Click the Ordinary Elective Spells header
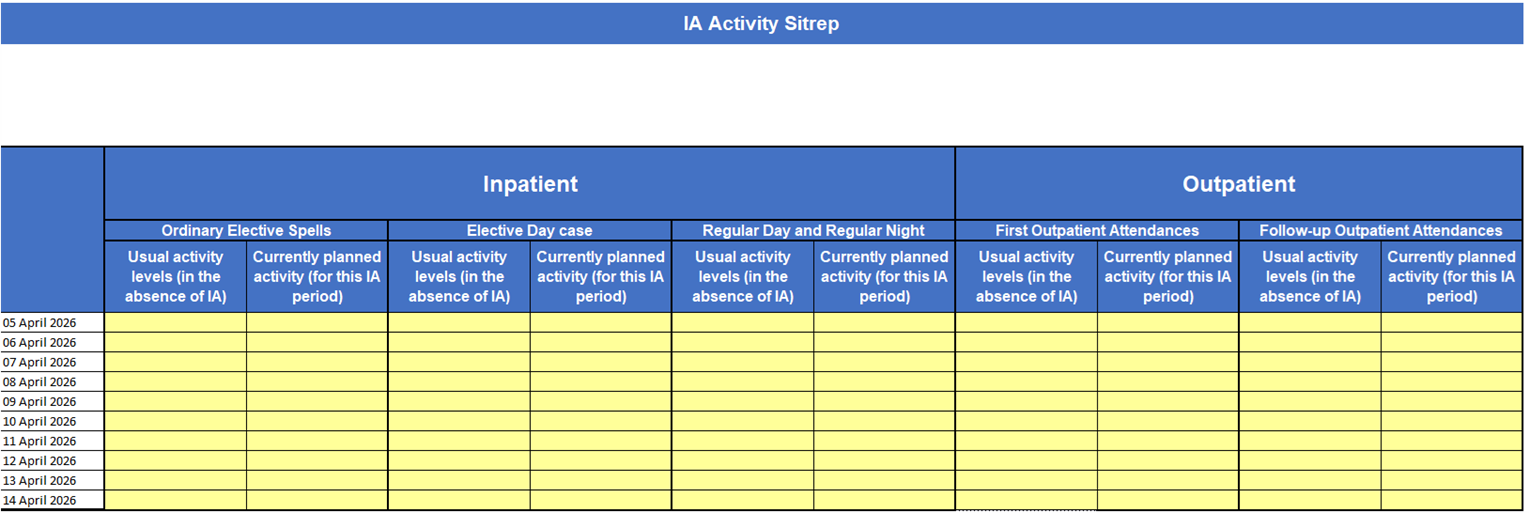1529x513 pixels. click(x=246, y=231)
